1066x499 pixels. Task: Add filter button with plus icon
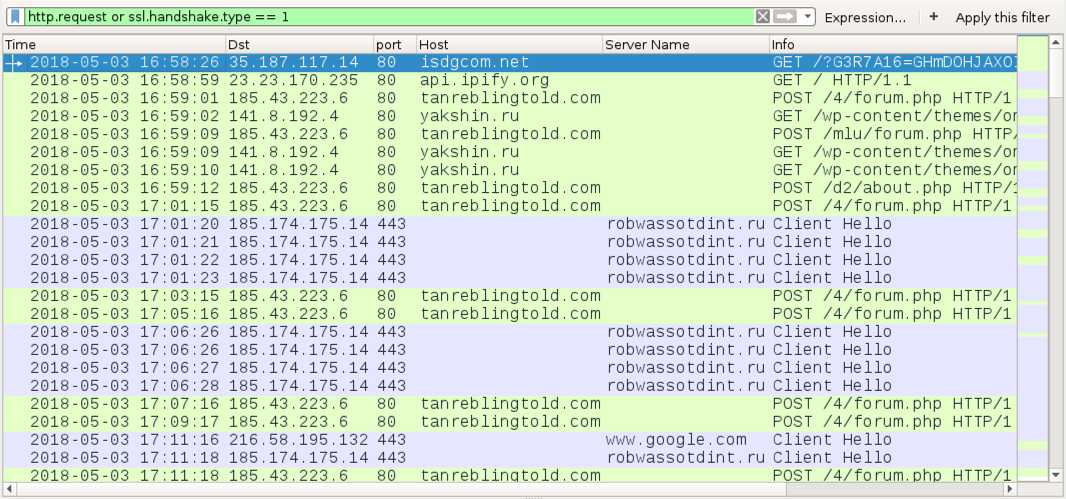pyautogui.click(x=933, y=17)
